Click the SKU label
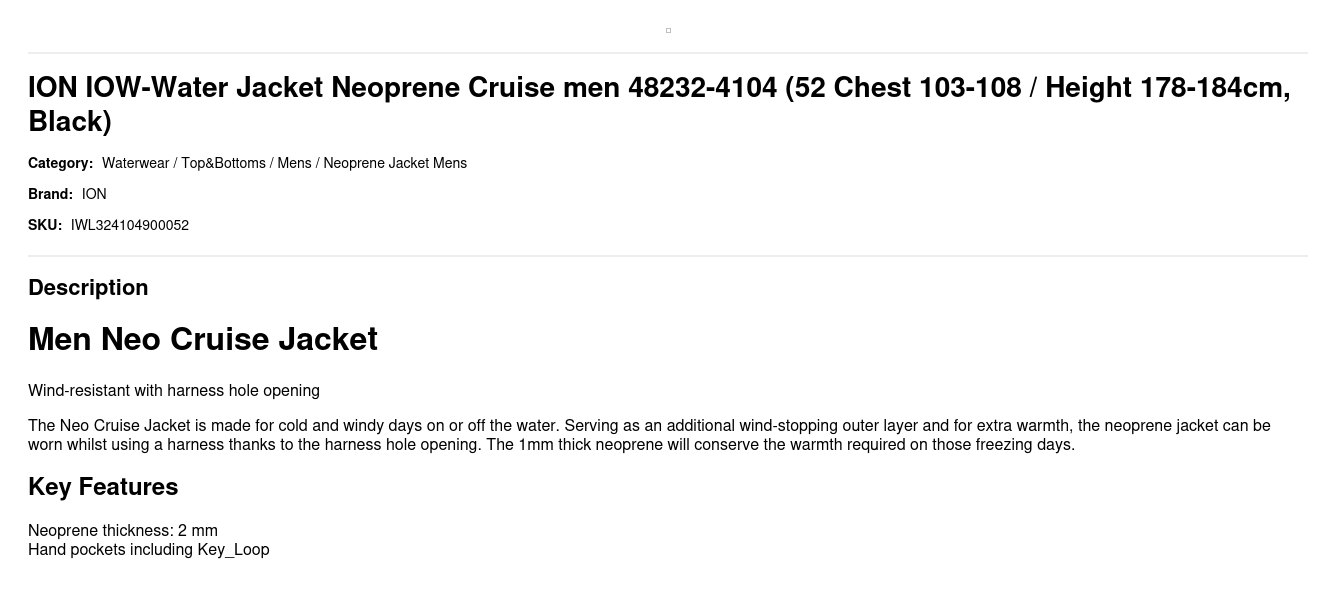This screenshot has height=589, width=1328. click(x=45, y=225)
